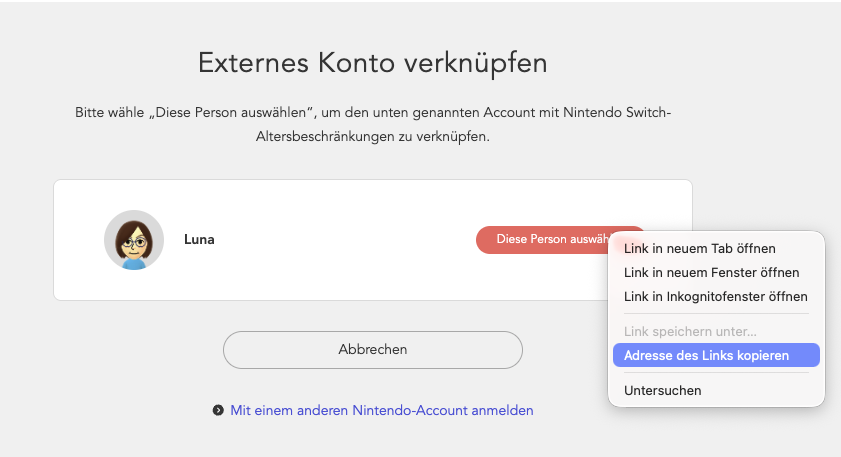Choose 'Link in neuem Fenster öffnen'
The height and width of the screenshot is (457, 841).
tap(716, 272)
